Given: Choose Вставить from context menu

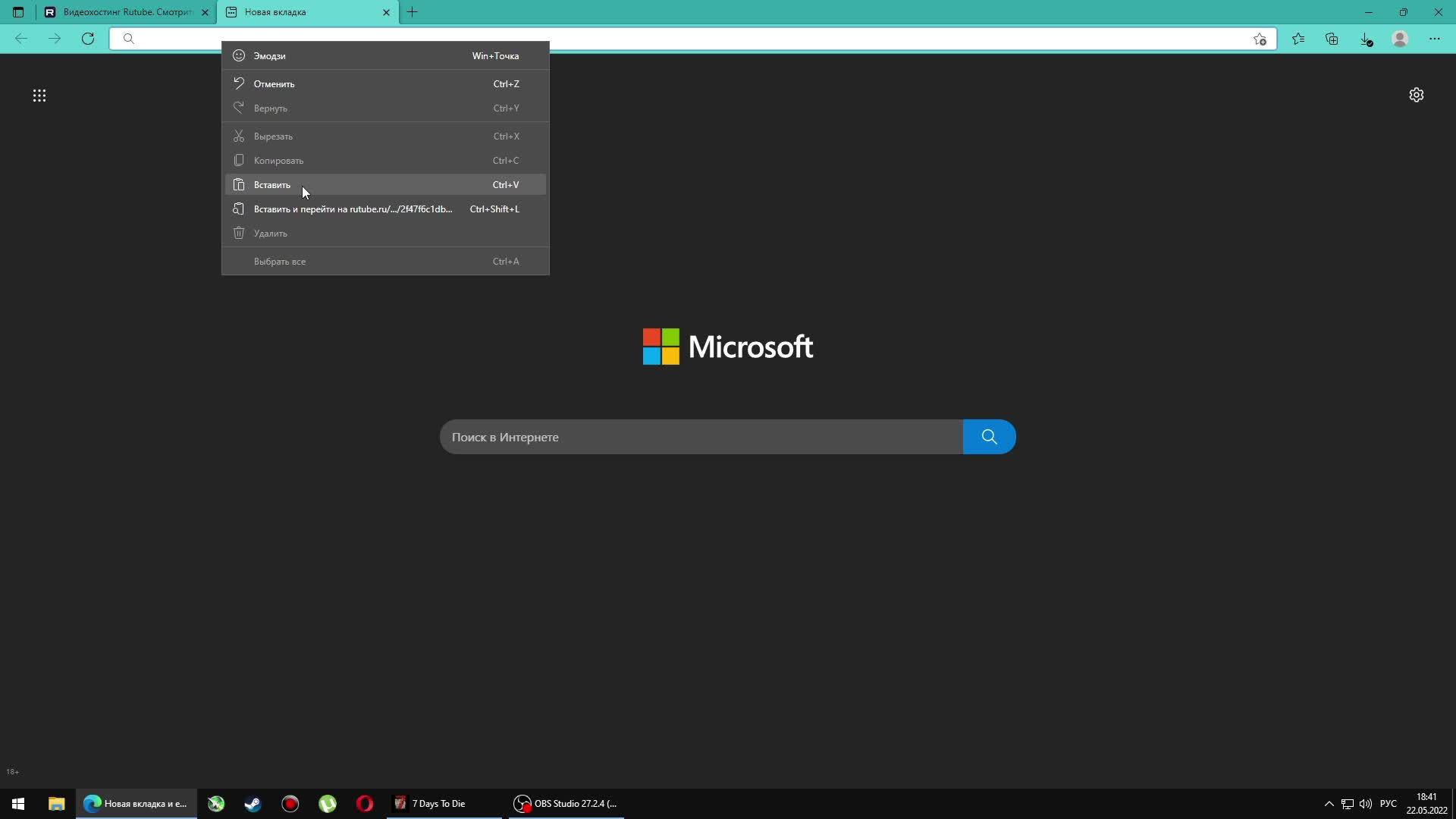Looking at the screenshot, I should [x=271, y=185].
